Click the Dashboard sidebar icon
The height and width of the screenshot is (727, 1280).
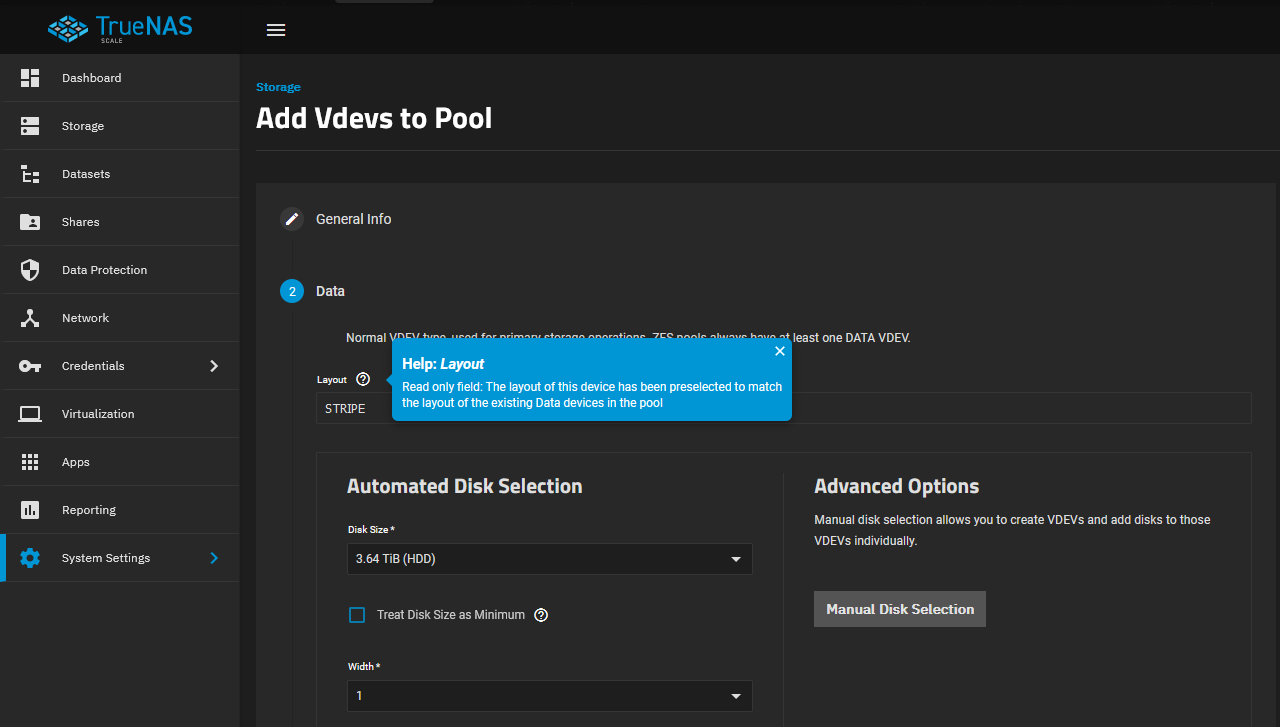pyautogui.click(x=30, y=78)
